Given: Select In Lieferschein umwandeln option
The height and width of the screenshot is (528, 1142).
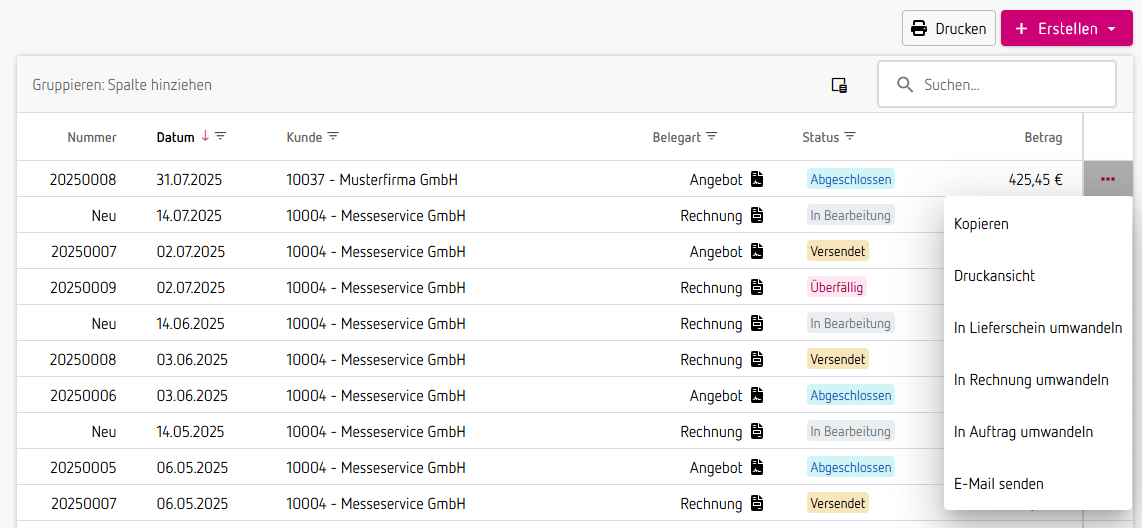Looking at the screenshot, I should click(1037, 328).
